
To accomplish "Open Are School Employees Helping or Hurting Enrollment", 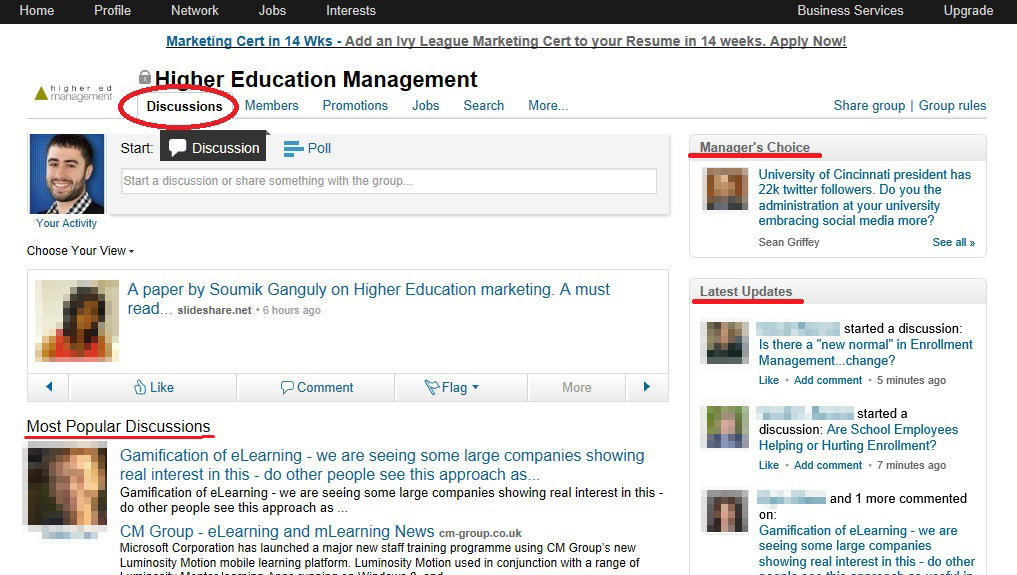I will click(x=859, y=438).
